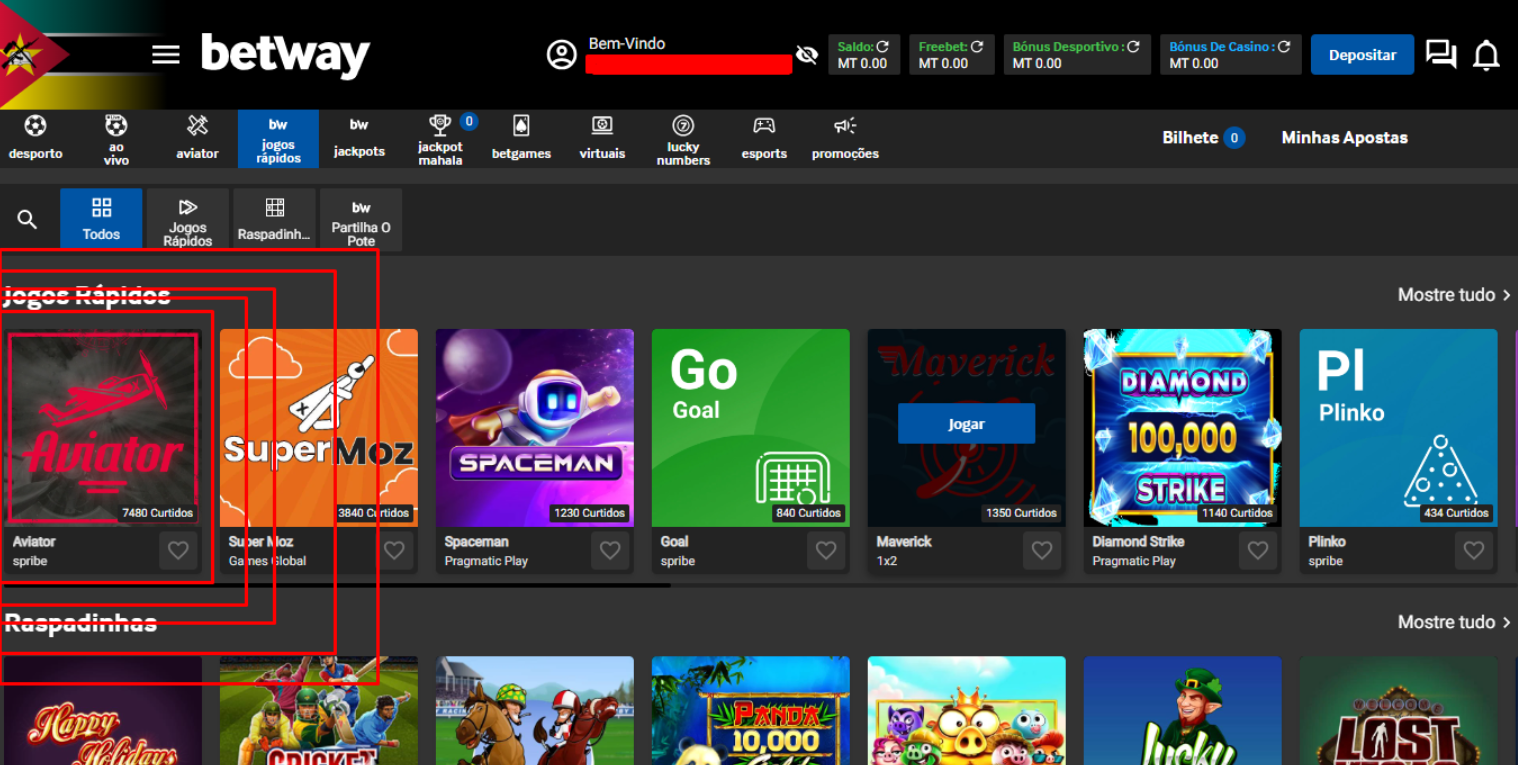The height and width of the screenshot is (765, 1518).
Task: Open the user account profile icon
Action: point(562,54)
